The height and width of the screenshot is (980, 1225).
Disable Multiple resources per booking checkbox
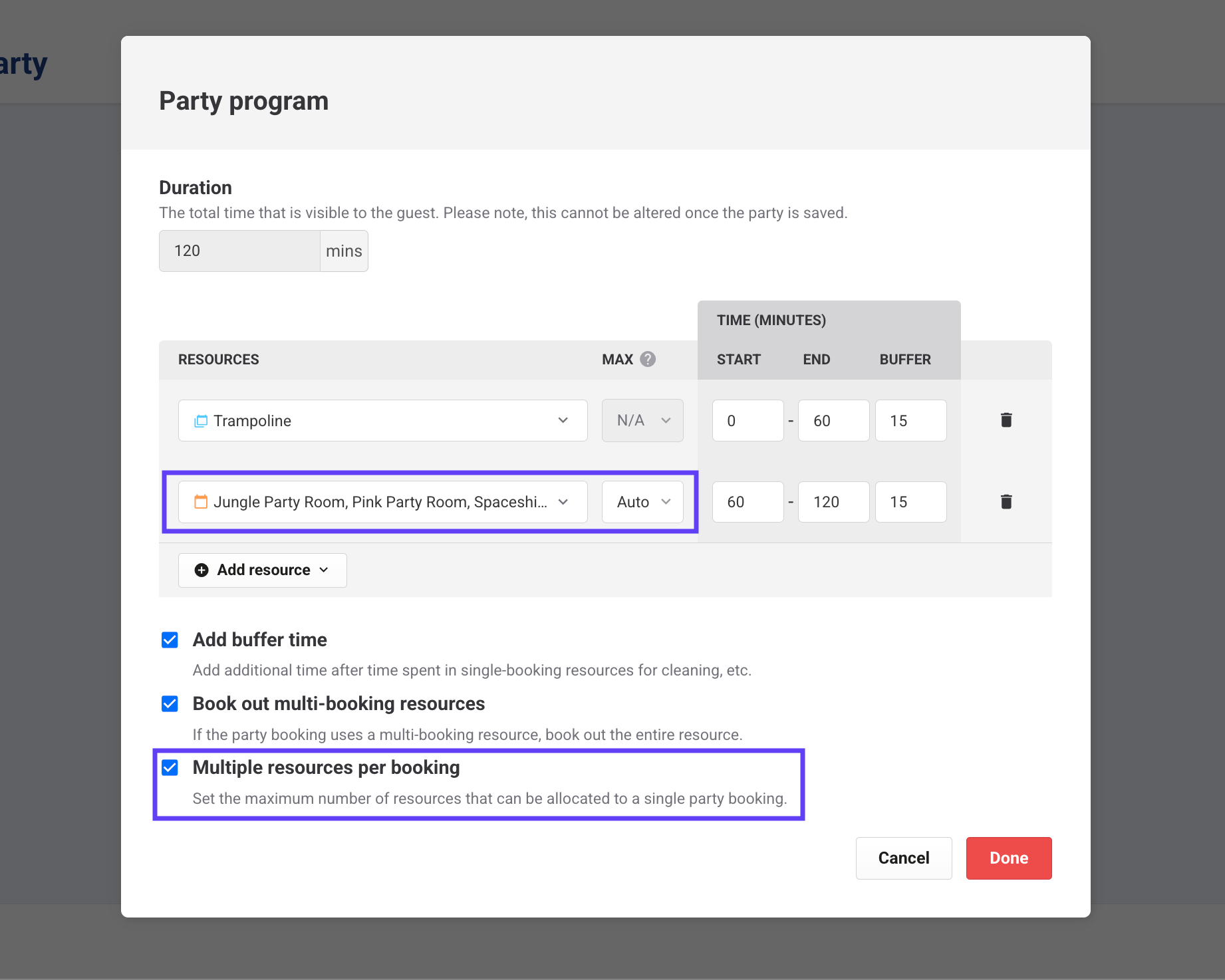(x=170, y=768)
